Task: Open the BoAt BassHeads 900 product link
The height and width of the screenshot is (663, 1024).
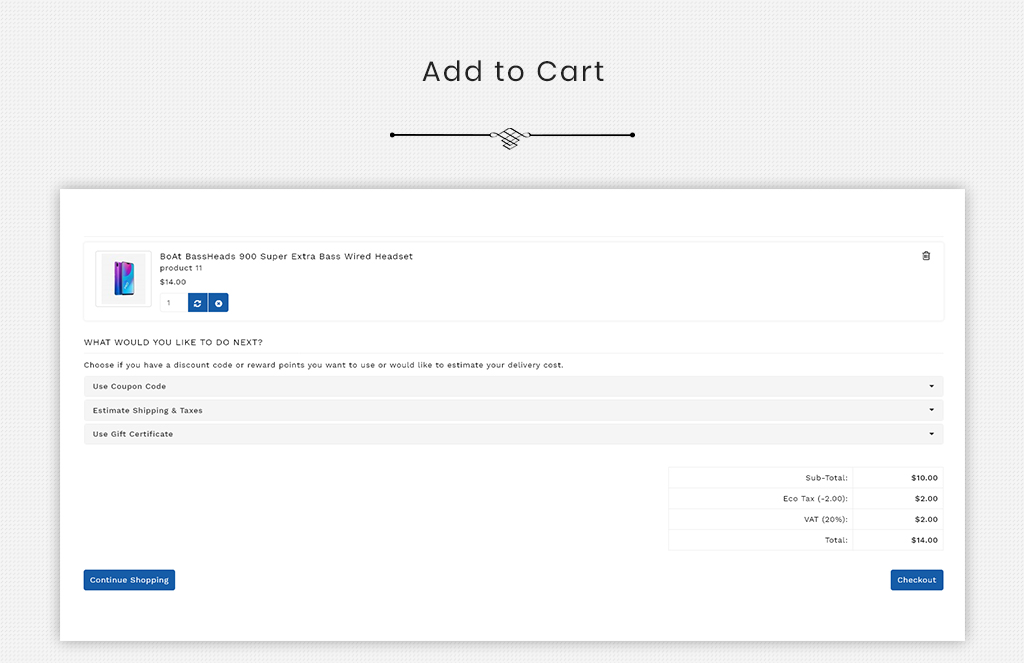Action: coord(286,257)
